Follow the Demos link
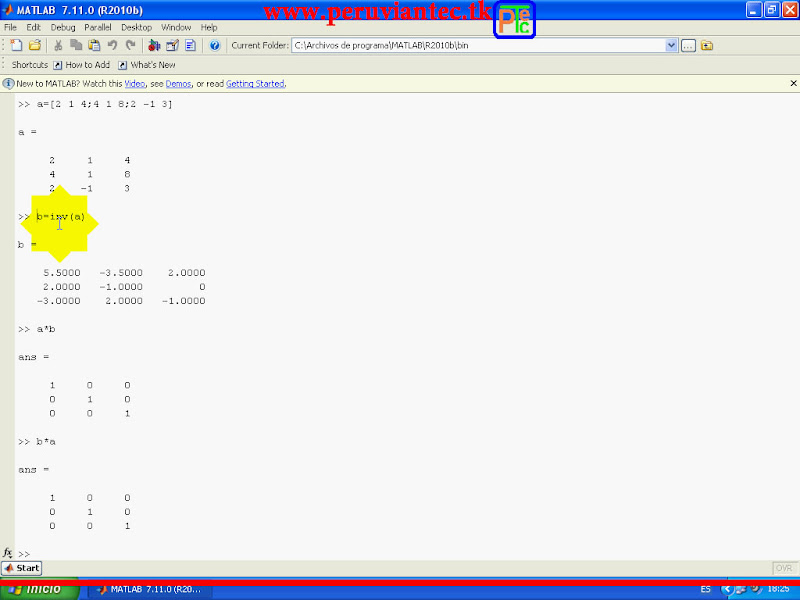 [179, 84]
